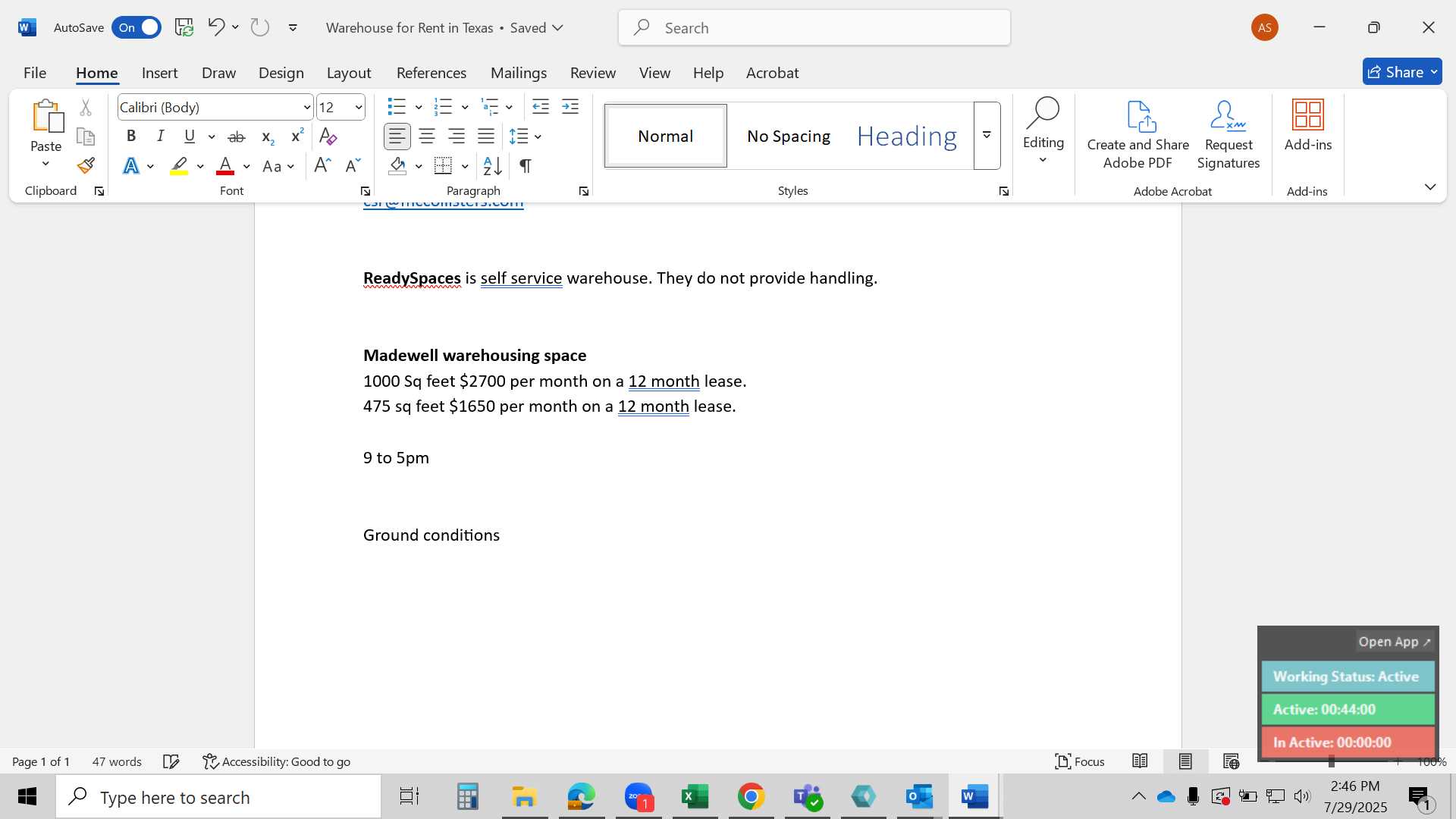The width and height of the screenshot is (1456, 819).
Task: Click Create and Share Adobe PDF
Action: (1138, 135)
